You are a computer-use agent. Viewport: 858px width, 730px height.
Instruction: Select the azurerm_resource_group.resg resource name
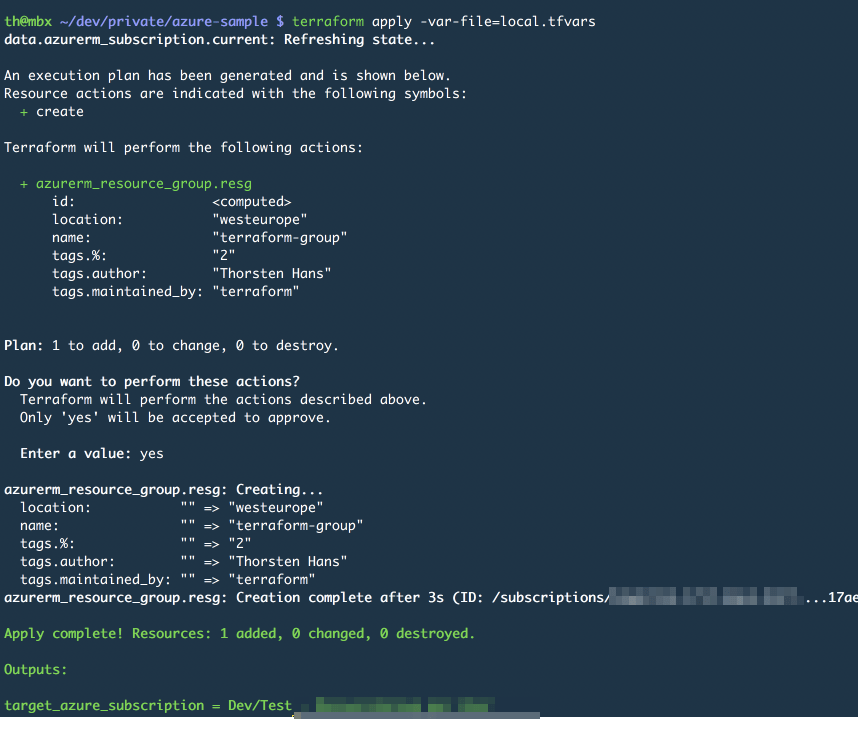click(x=143, y=183)
